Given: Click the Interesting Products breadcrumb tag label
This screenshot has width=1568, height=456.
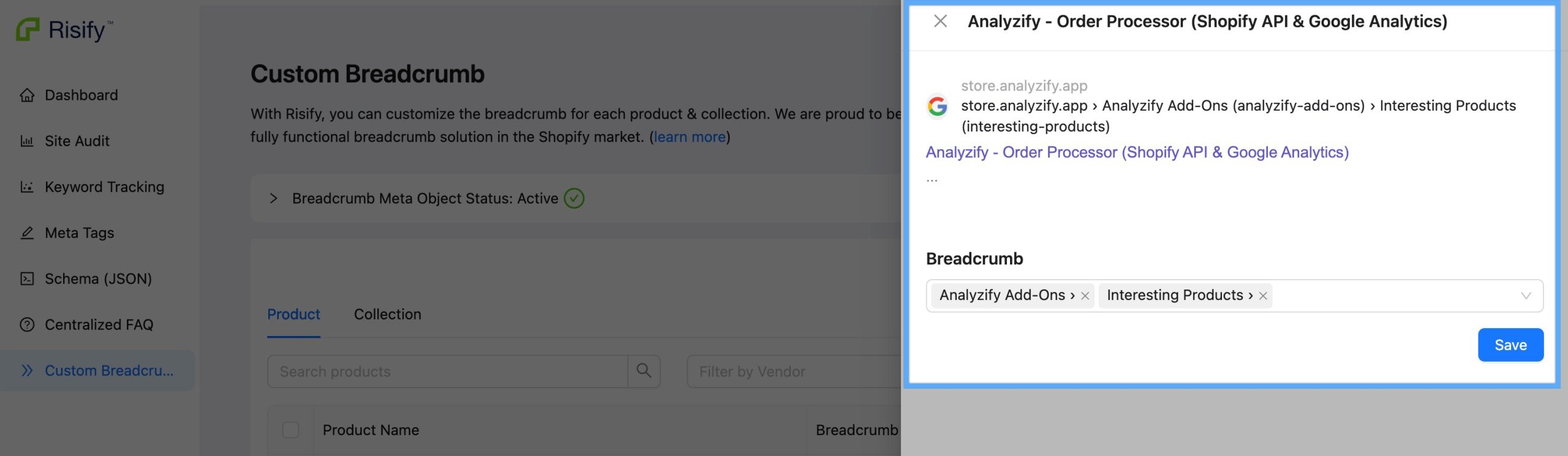Looking at the screenshot, I should (1180, 295).
